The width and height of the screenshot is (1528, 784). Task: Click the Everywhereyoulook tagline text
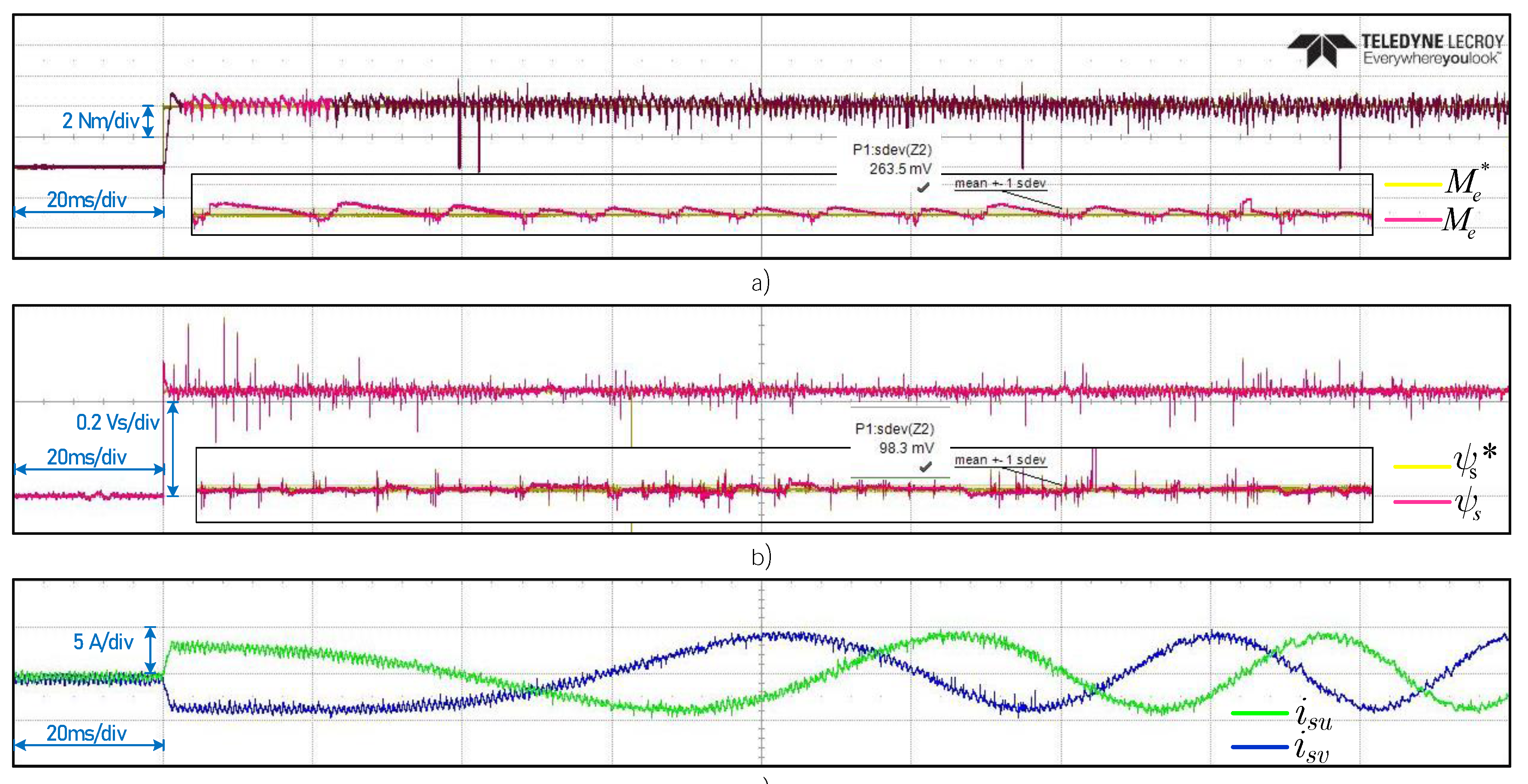pos(1431,58)
